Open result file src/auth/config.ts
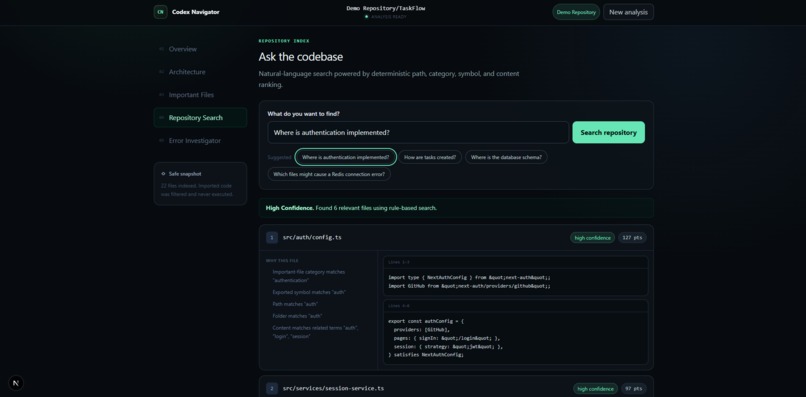Viewport: 806px width, 397px height. point(312,238)
